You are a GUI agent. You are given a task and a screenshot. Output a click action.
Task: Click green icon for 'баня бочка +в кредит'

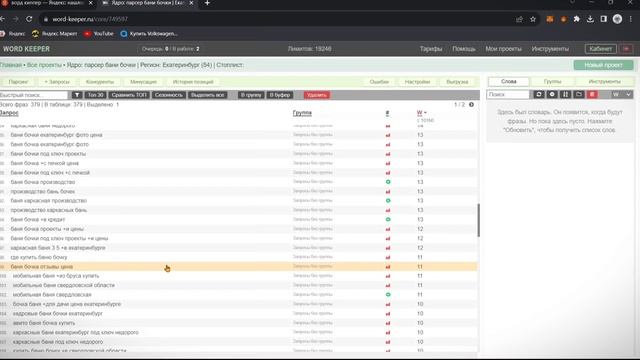(388, 220)
